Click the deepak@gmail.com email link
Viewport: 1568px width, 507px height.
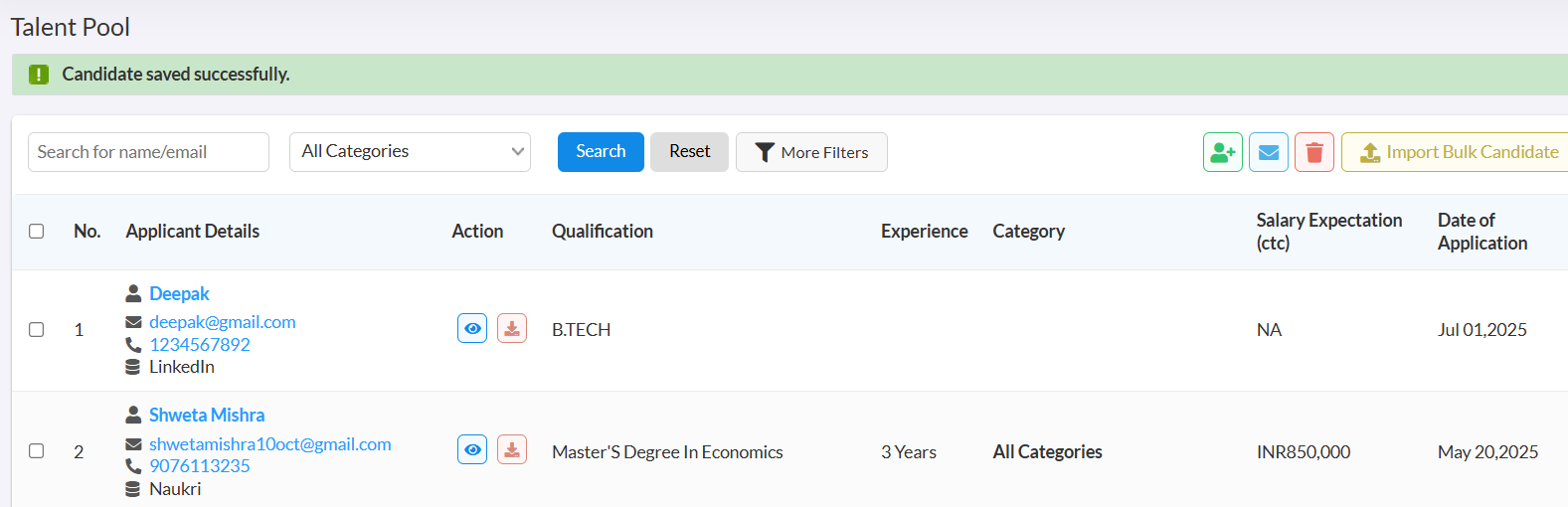click(222, 322)
